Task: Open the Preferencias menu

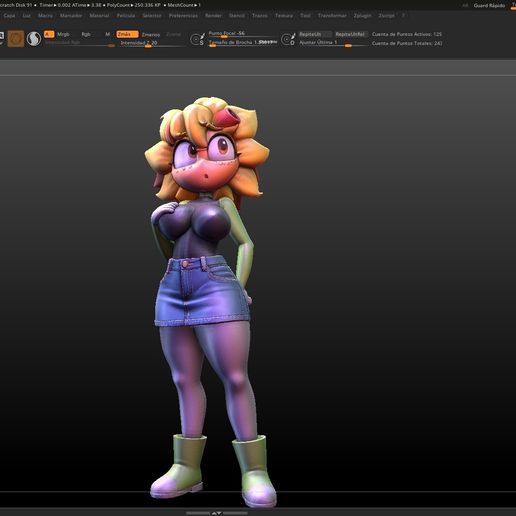Action: pyautogui.click(x=183, y=15)
